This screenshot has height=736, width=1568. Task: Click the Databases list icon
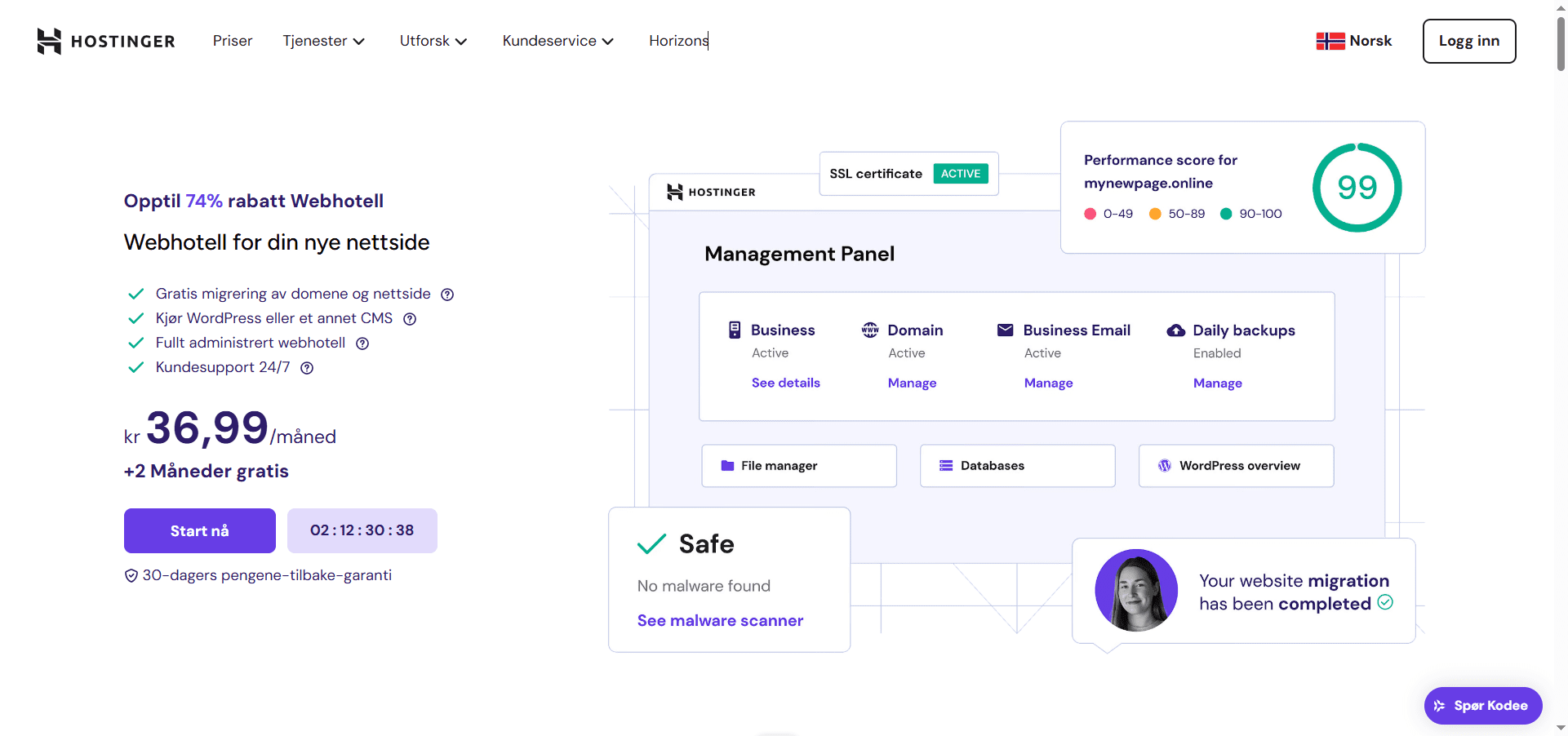[x=946, y=466]
